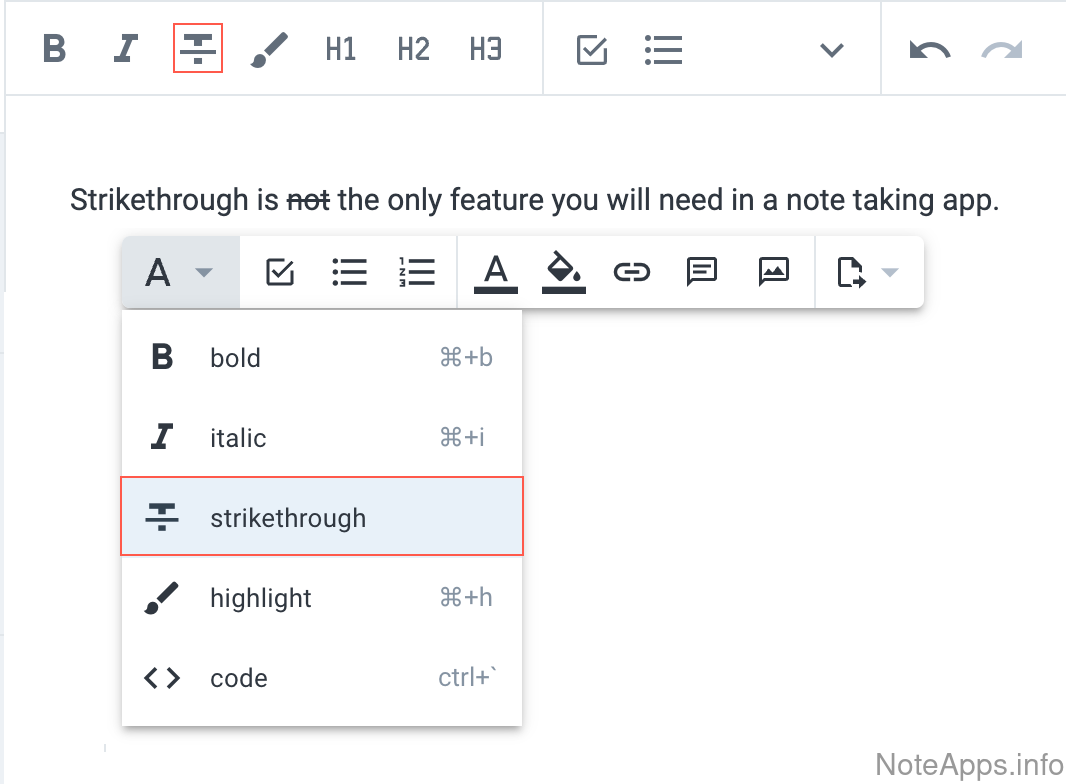
Task: Click the Italic icon in top toolbar
Action: [125, 49]
